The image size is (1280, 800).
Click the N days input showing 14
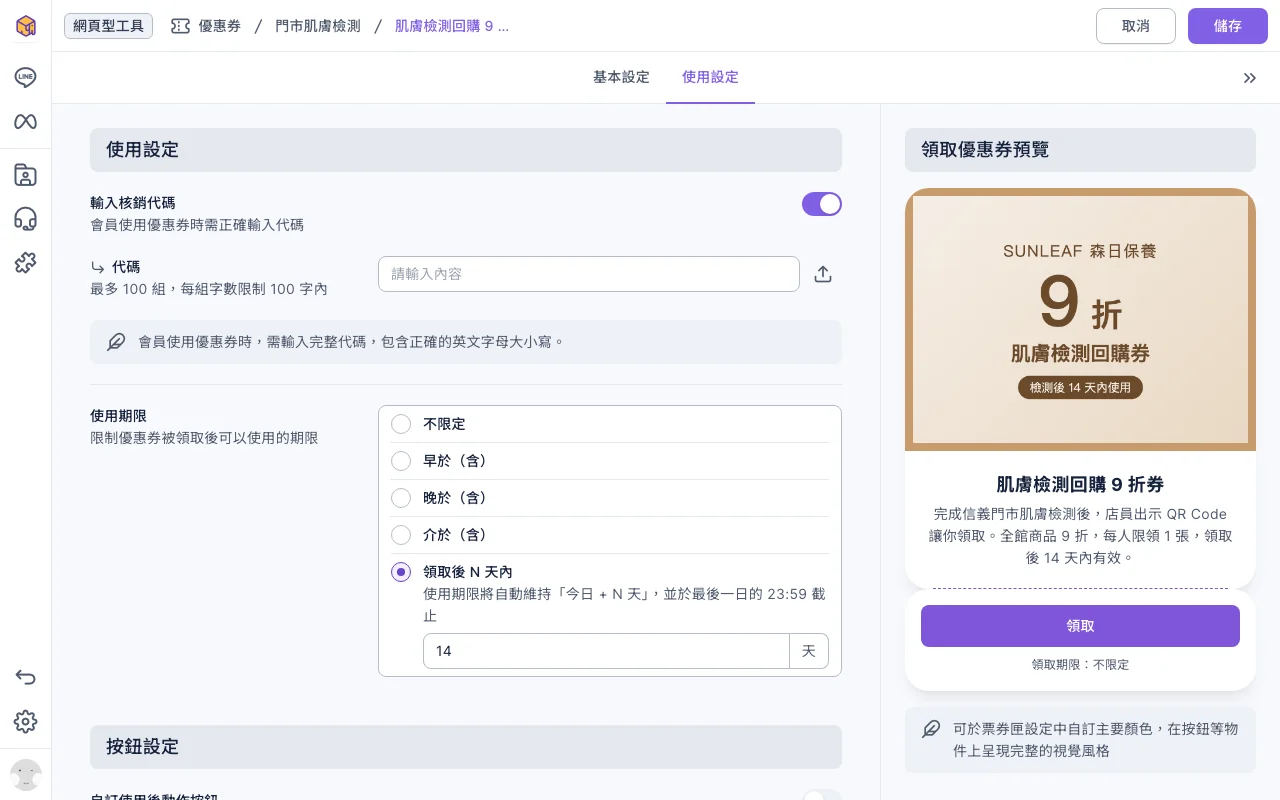point(606,651)
